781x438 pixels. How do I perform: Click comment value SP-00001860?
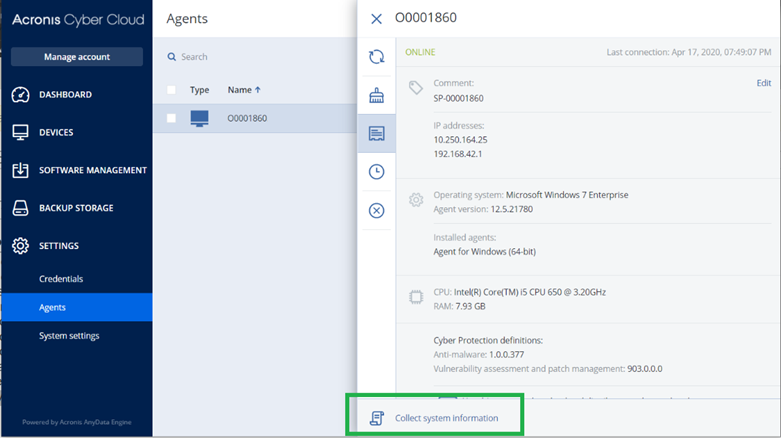(x=458, y=98)
